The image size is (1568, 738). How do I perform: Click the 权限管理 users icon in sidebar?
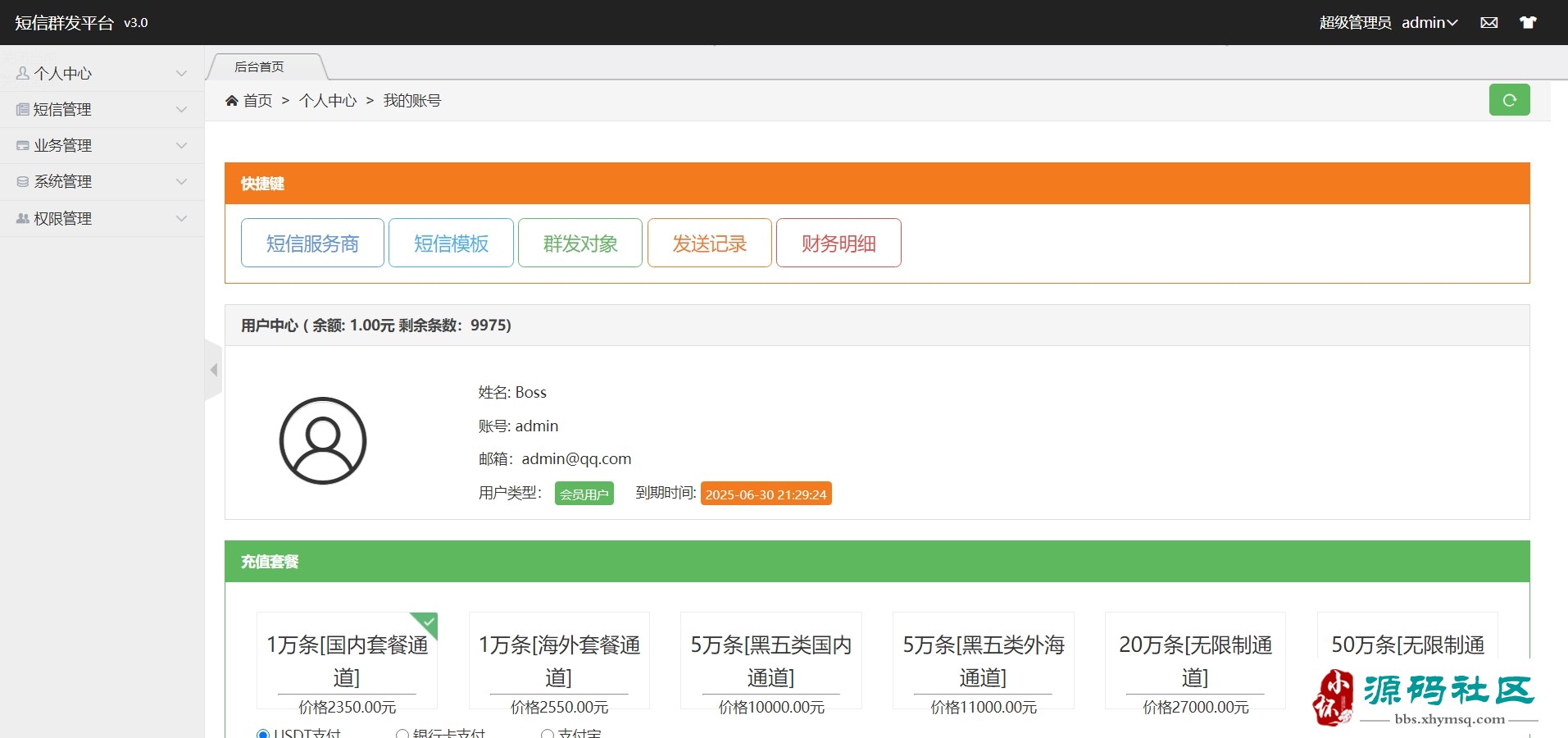pos(23,219)
